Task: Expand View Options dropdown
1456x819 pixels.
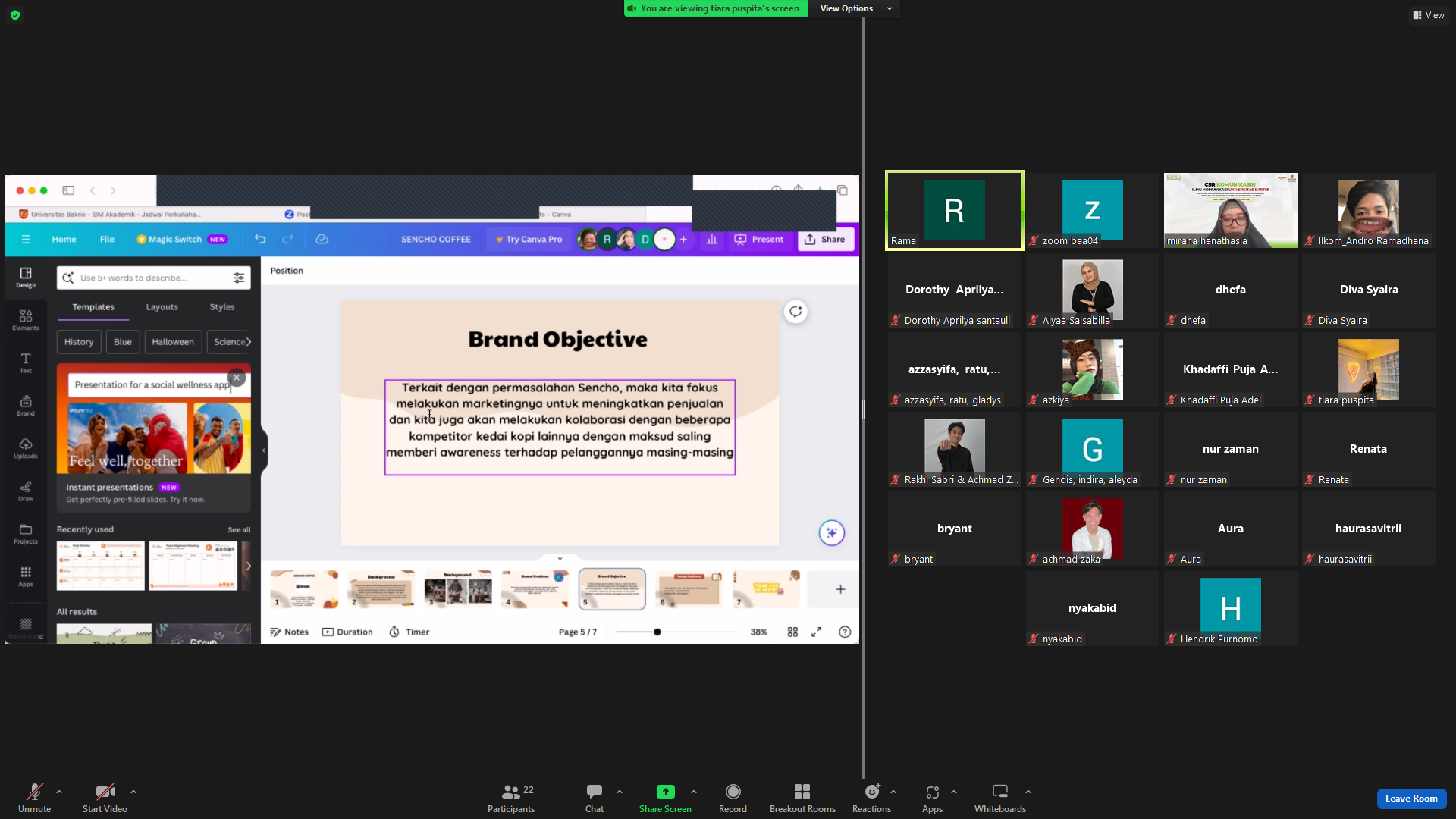Action: [x=855, y=8]
